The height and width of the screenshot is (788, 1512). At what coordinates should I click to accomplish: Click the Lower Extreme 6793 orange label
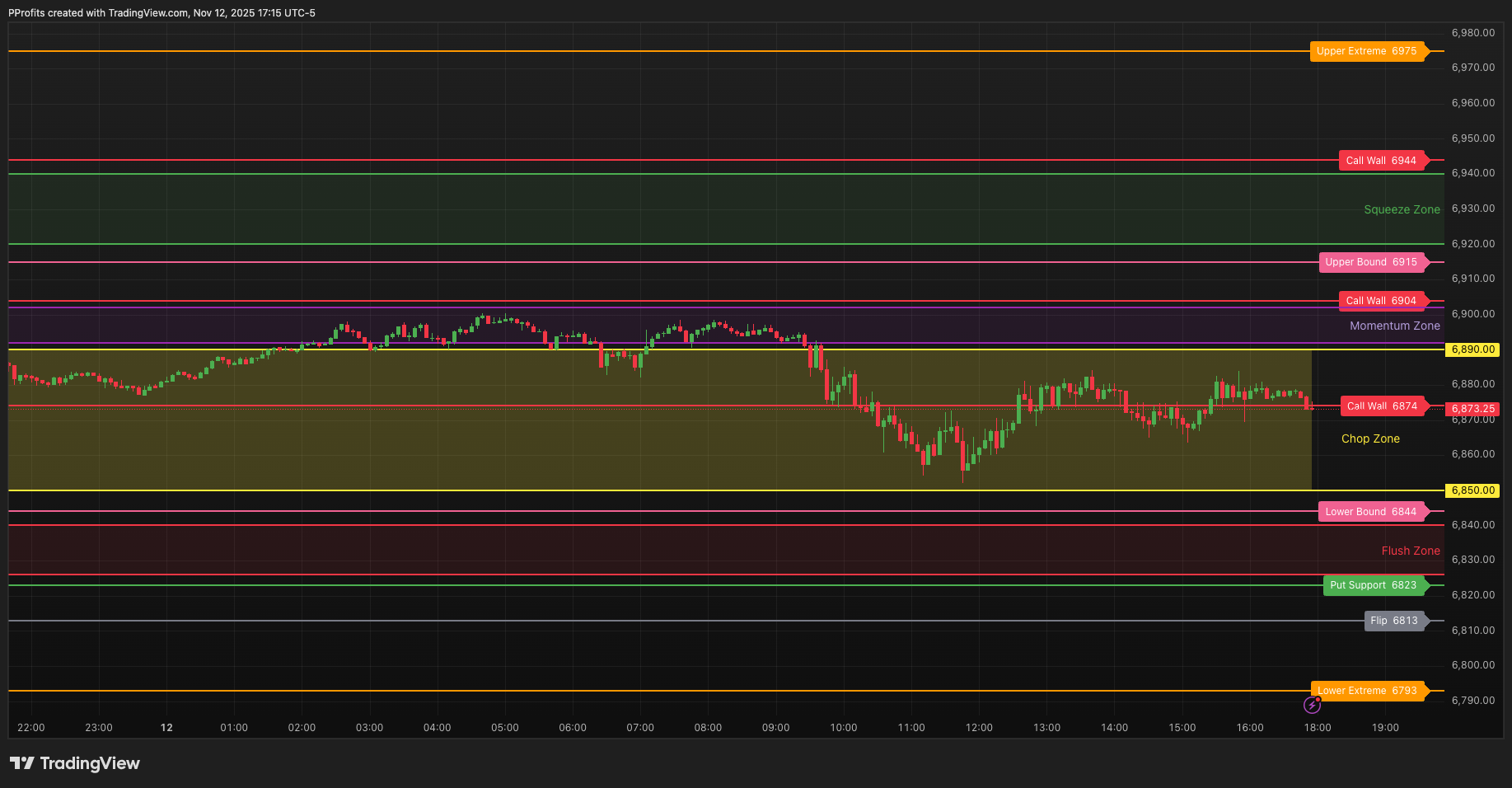[1368, 691]
